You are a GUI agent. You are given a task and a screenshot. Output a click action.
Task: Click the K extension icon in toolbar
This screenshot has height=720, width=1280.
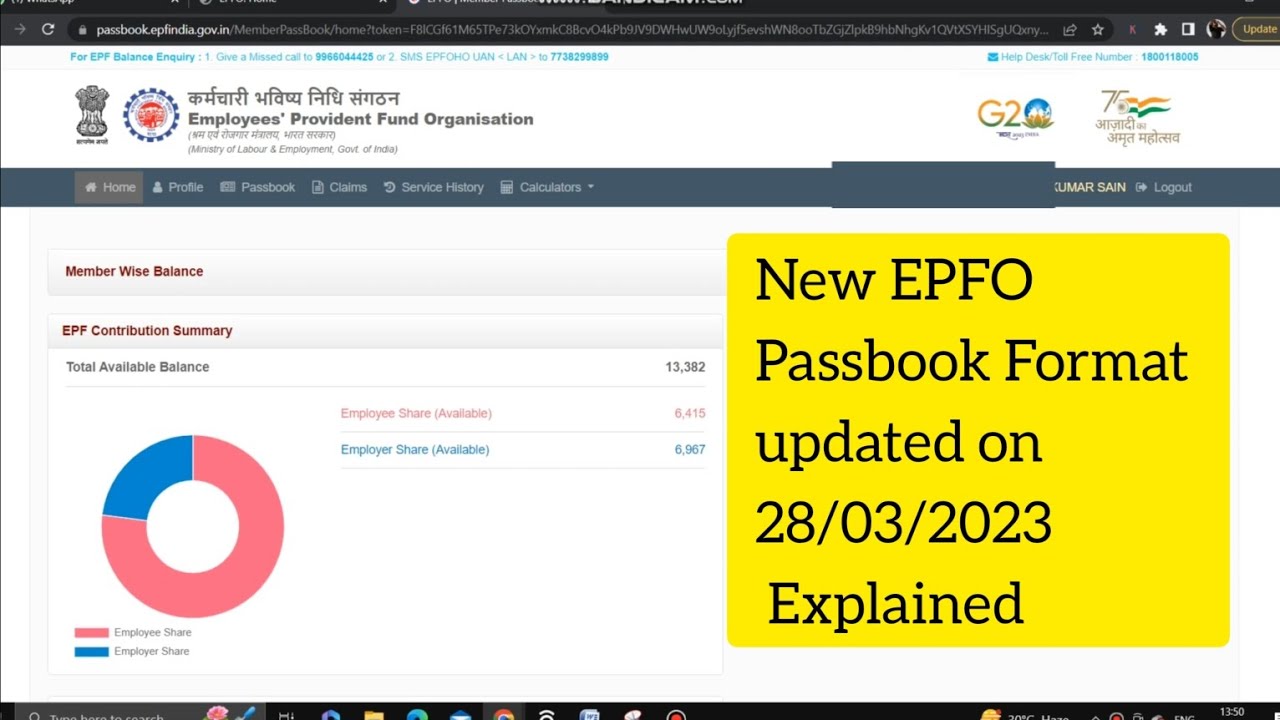[1133, 30]
